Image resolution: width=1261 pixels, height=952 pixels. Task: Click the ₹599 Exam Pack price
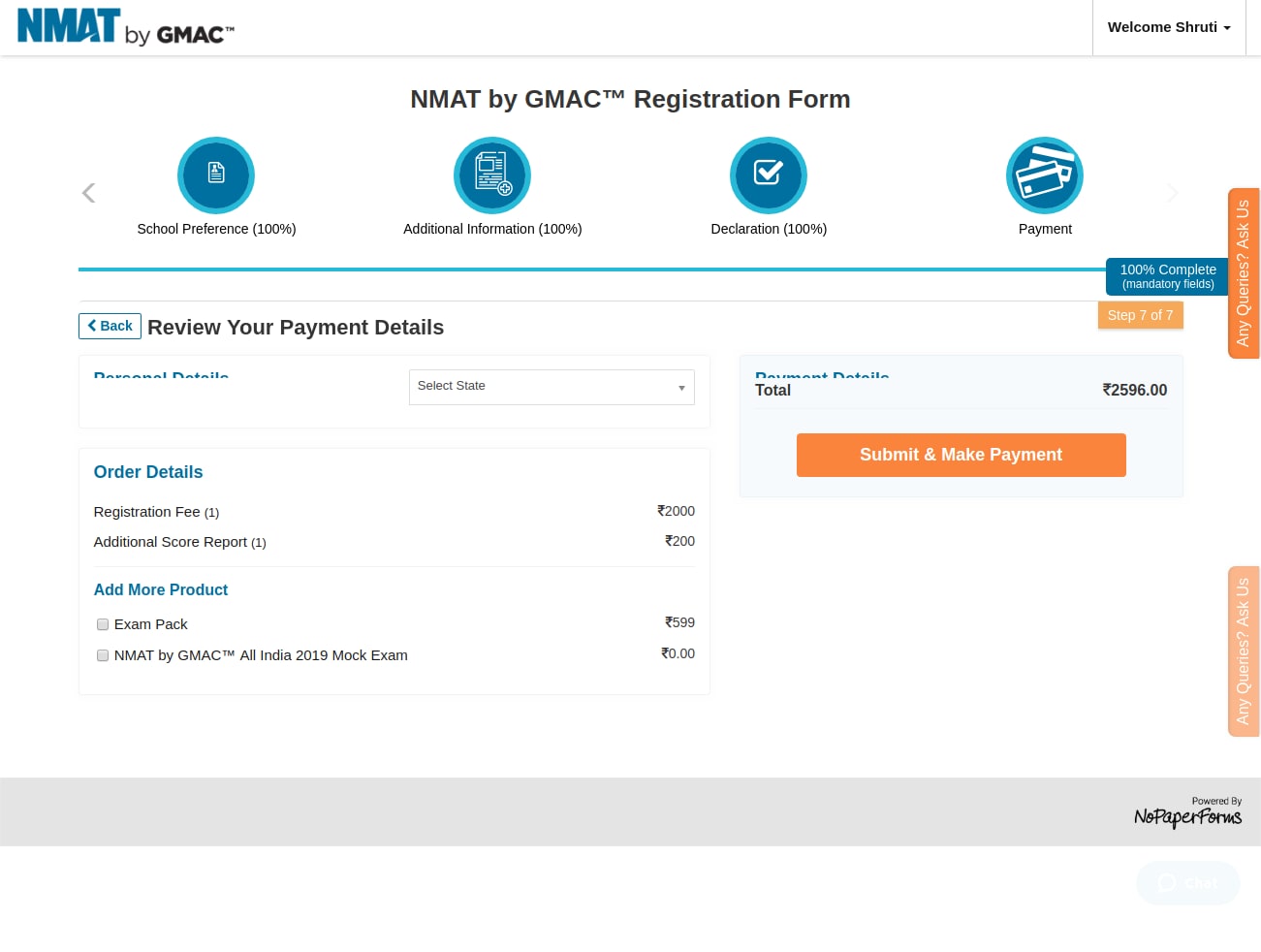point(679,622)
